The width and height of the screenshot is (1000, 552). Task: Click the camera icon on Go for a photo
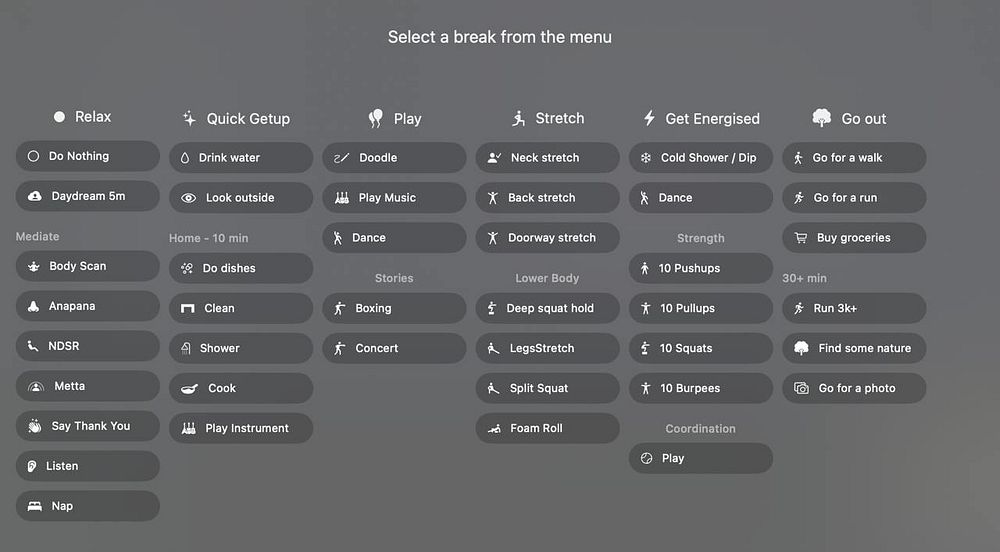coord(801,388)
